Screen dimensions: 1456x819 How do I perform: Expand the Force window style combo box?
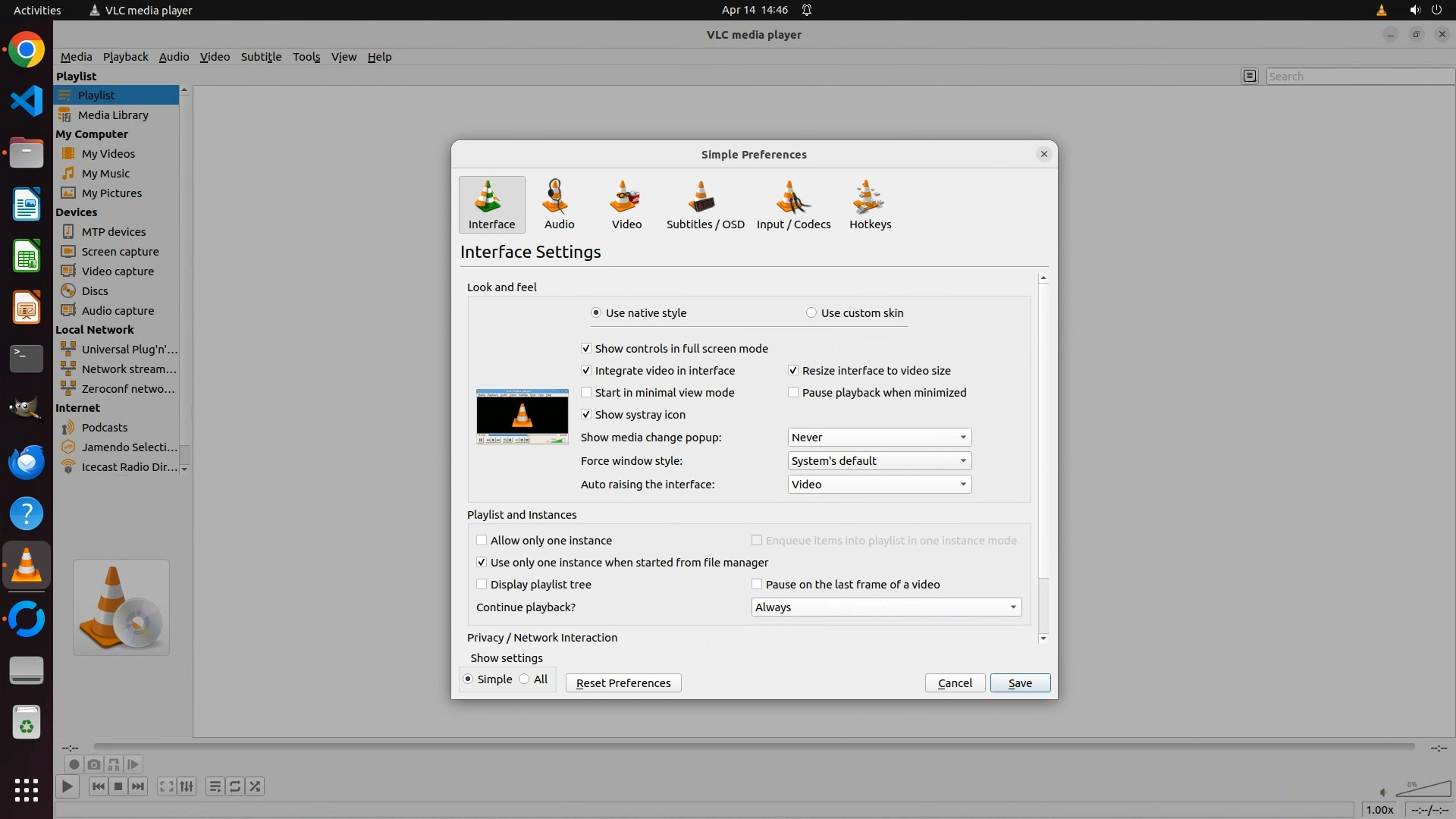click(879, 461)
